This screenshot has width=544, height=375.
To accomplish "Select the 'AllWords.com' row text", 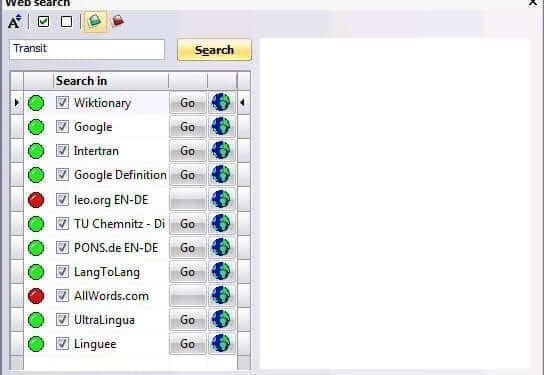I will 111,296.
